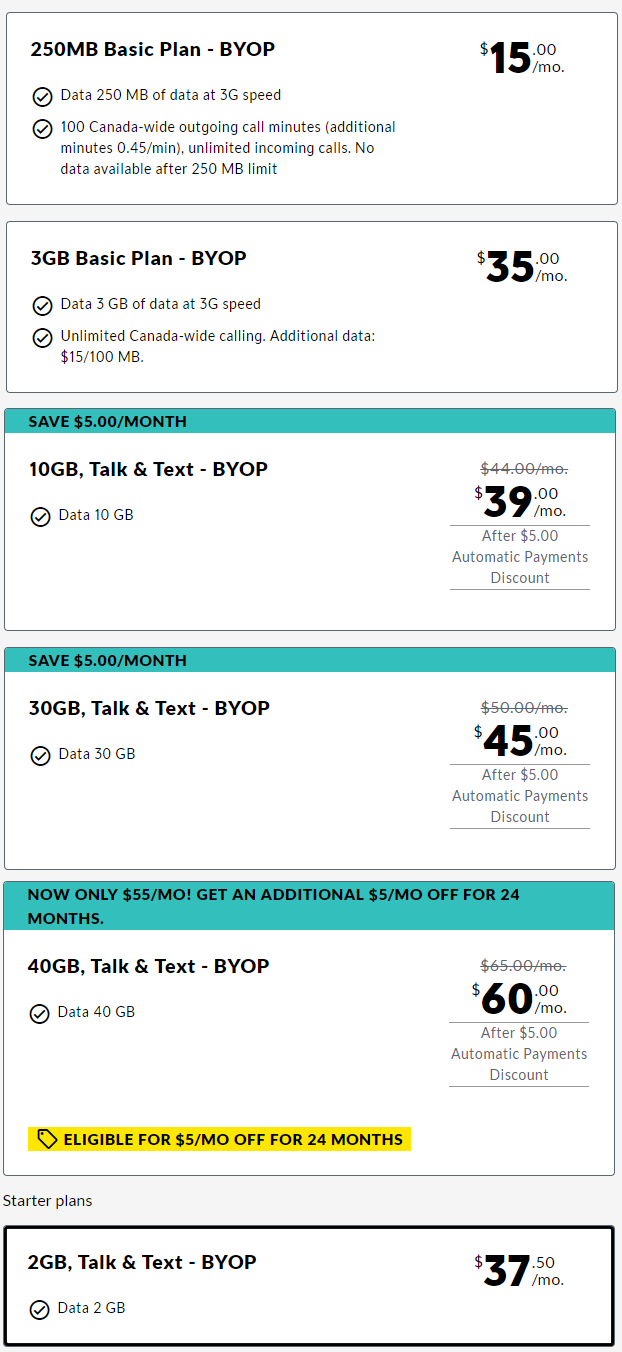The width and height of the screenshot is (622, 1352).
Task: Click checkmark icon beside Data 250 MB
Action: (x=42, y=96)
